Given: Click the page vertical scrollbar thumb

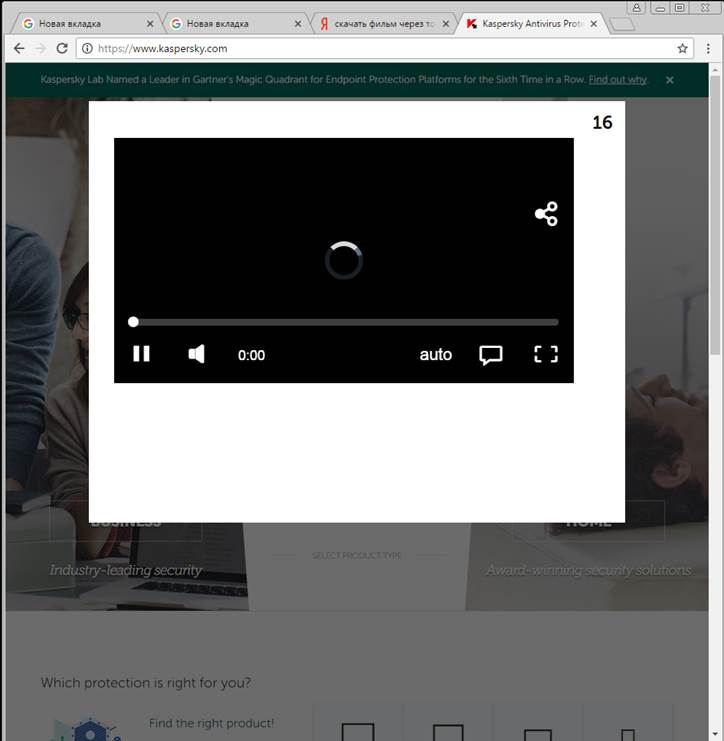Looking at the screenshot, I should click(x=715, y=215).
